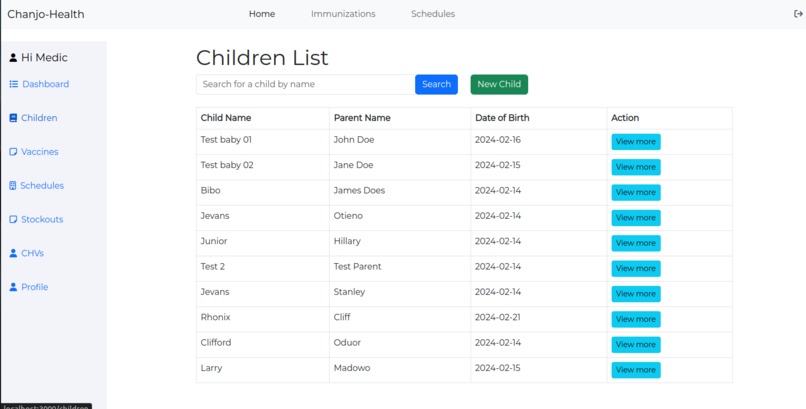Open the Vaccines sidebar link
The height and width of the screenshot is (409, 806).
click(x=40, y=152)
